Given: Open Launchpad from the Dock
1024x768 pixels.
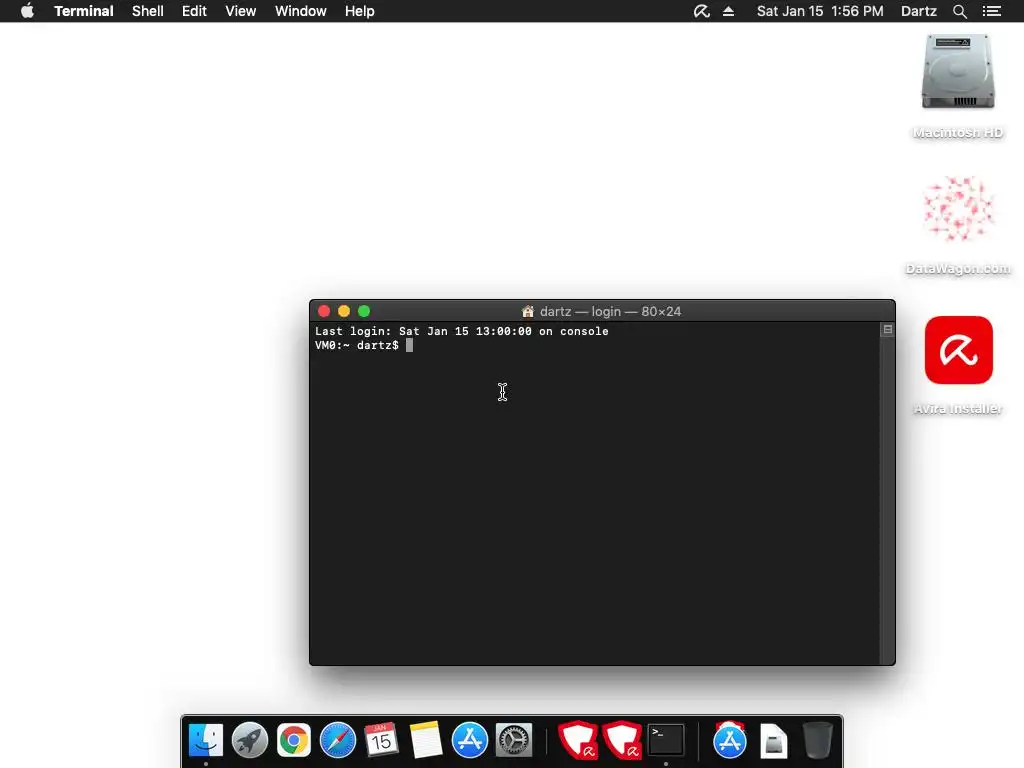Looking at the screenshot, I should point(249,741).
